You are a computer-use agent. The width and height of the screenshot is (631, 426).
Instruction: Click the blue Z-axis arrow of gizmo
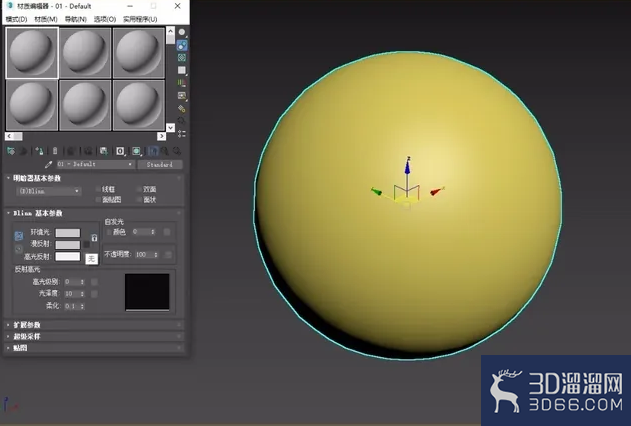click(408, 166)
